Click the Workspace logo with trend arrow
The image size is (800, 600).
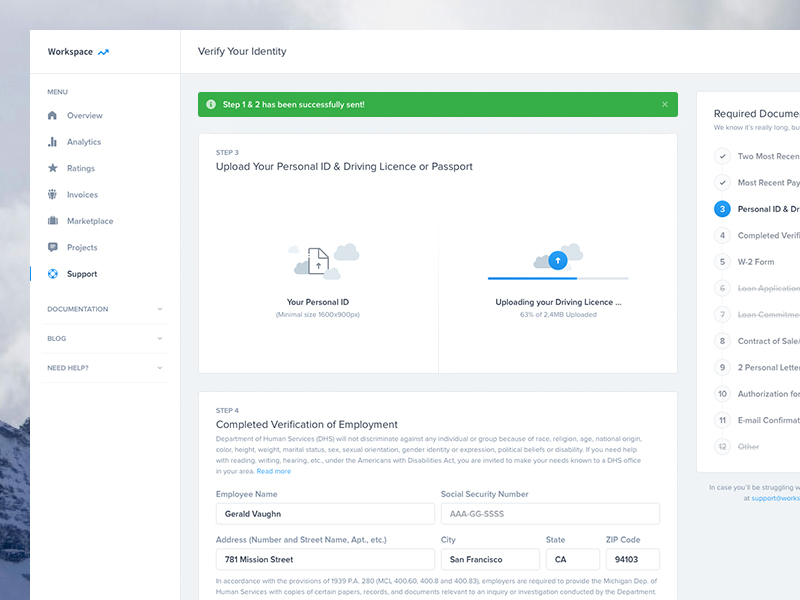point(78,52)
